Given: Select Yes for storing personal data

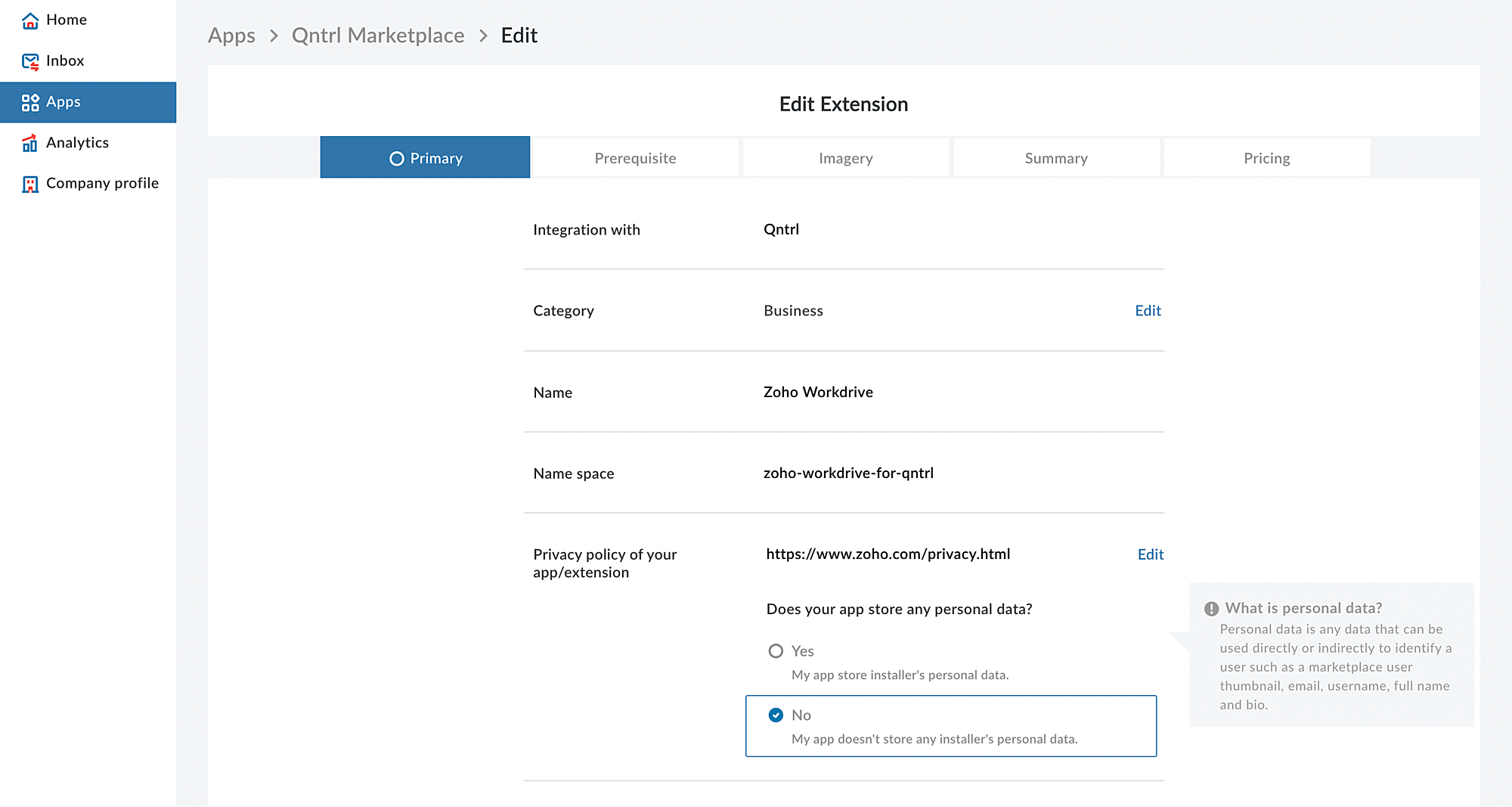Looking at the screenshot, I should (776, 651).
